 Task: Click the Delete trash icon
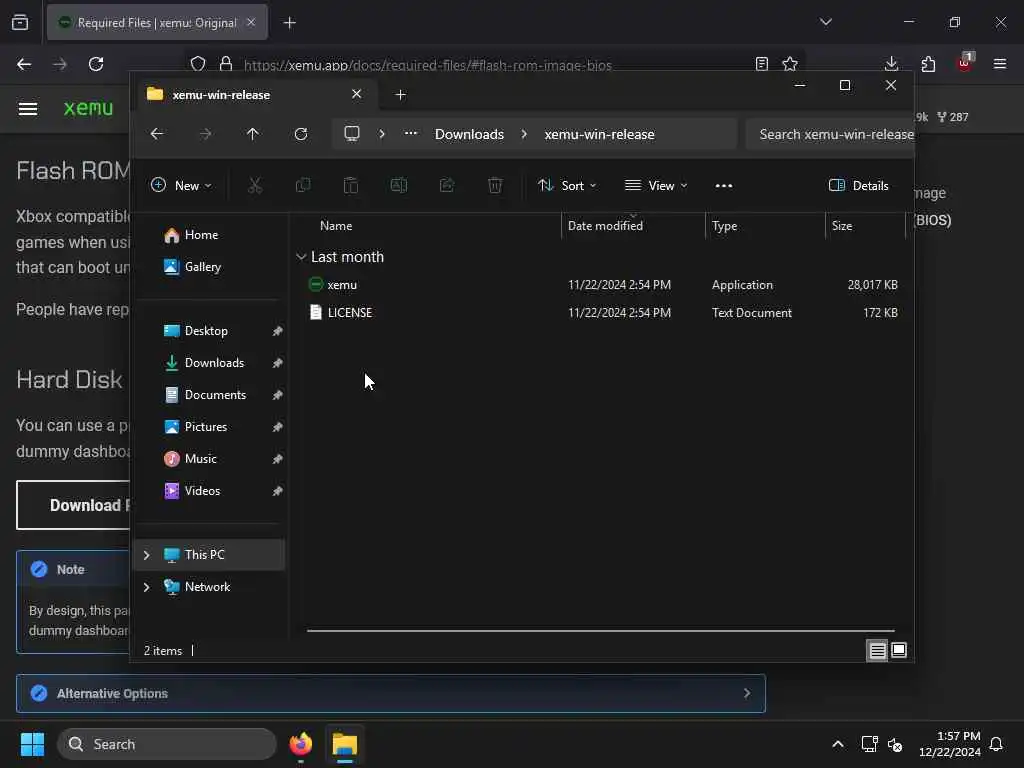(x=495, y=185)
